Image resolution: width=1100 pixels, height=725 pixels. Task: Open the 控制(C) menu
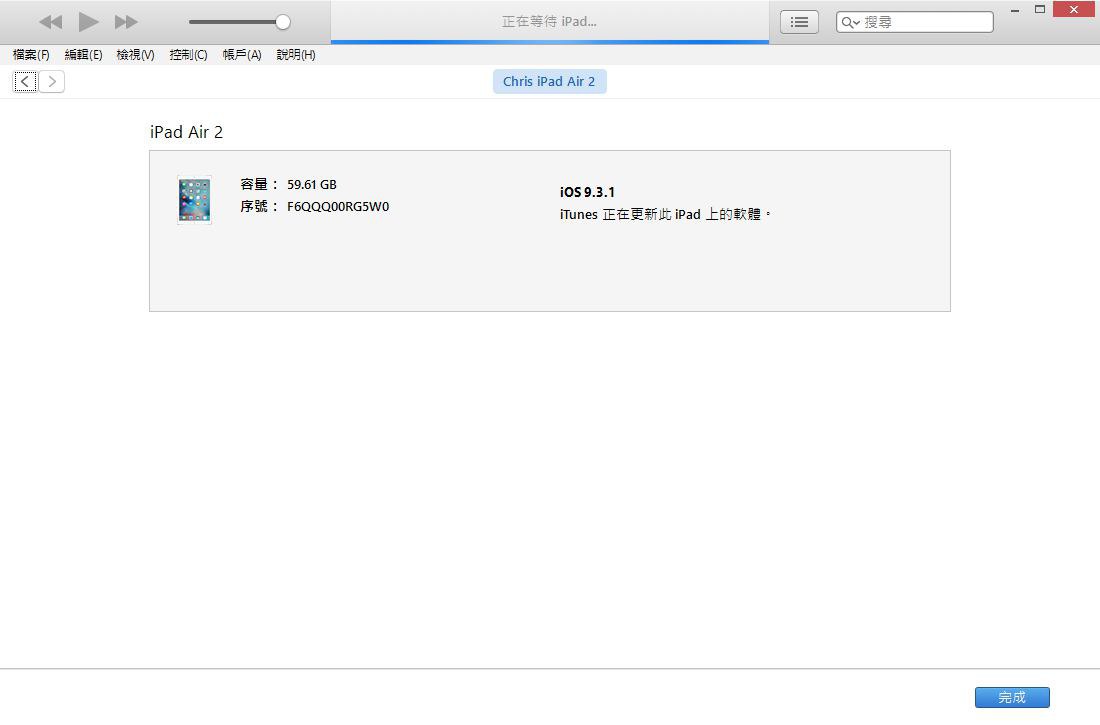pyautogui.click(x=188, y=55)
